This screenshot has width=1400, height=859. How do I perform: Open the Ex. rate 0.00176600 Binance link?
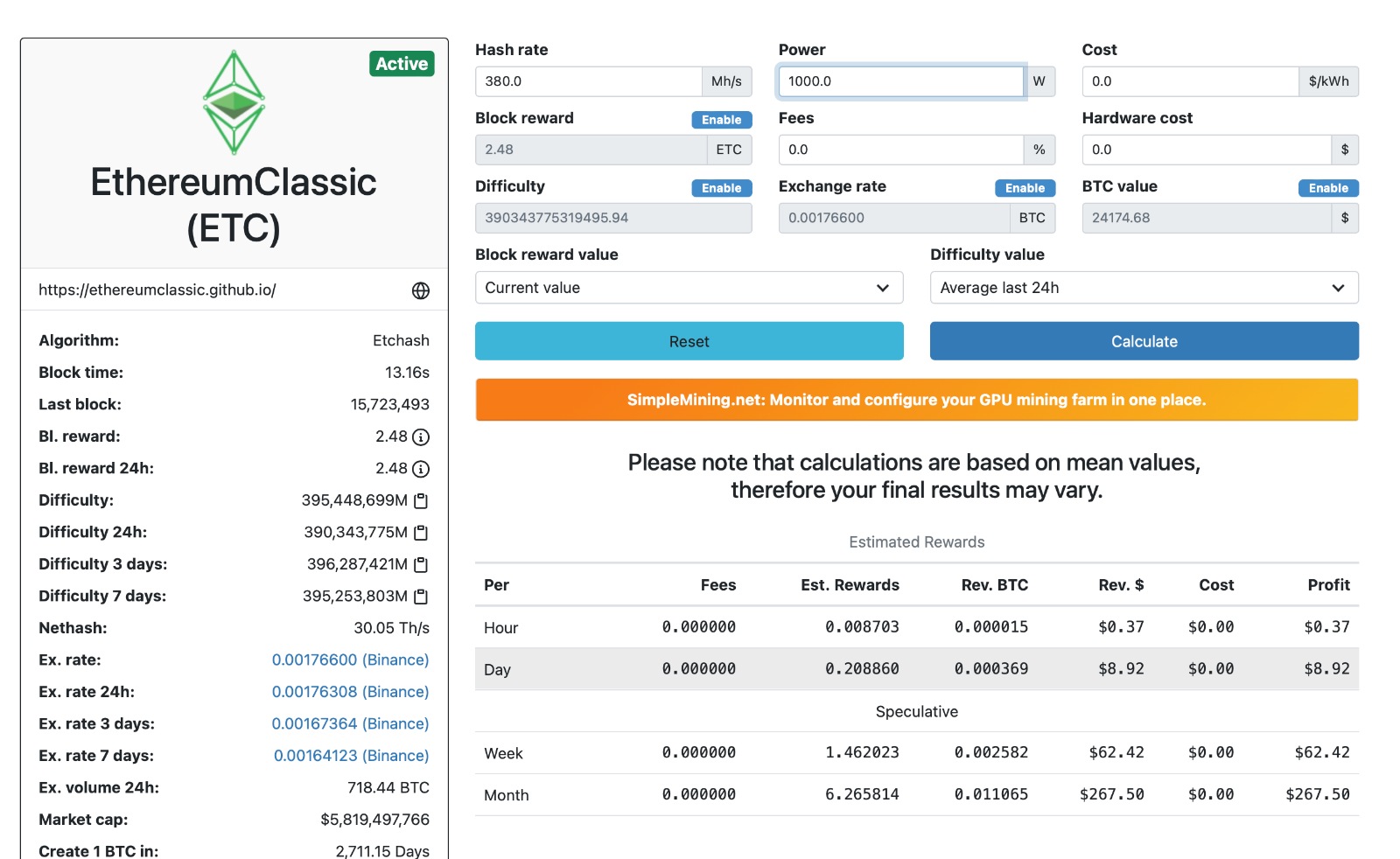pyautogui.click(x=350, y=660)
